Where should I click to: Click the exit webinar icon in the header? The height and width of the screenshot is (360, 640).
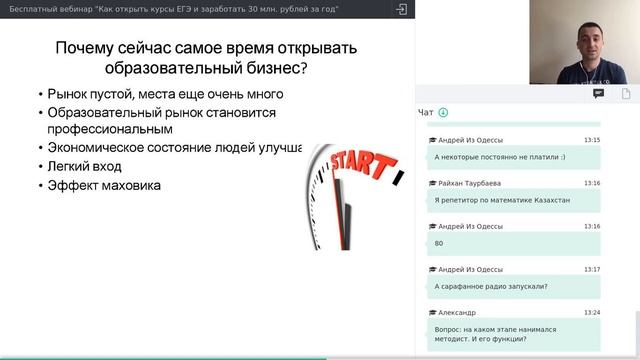[x=401, y=9]
